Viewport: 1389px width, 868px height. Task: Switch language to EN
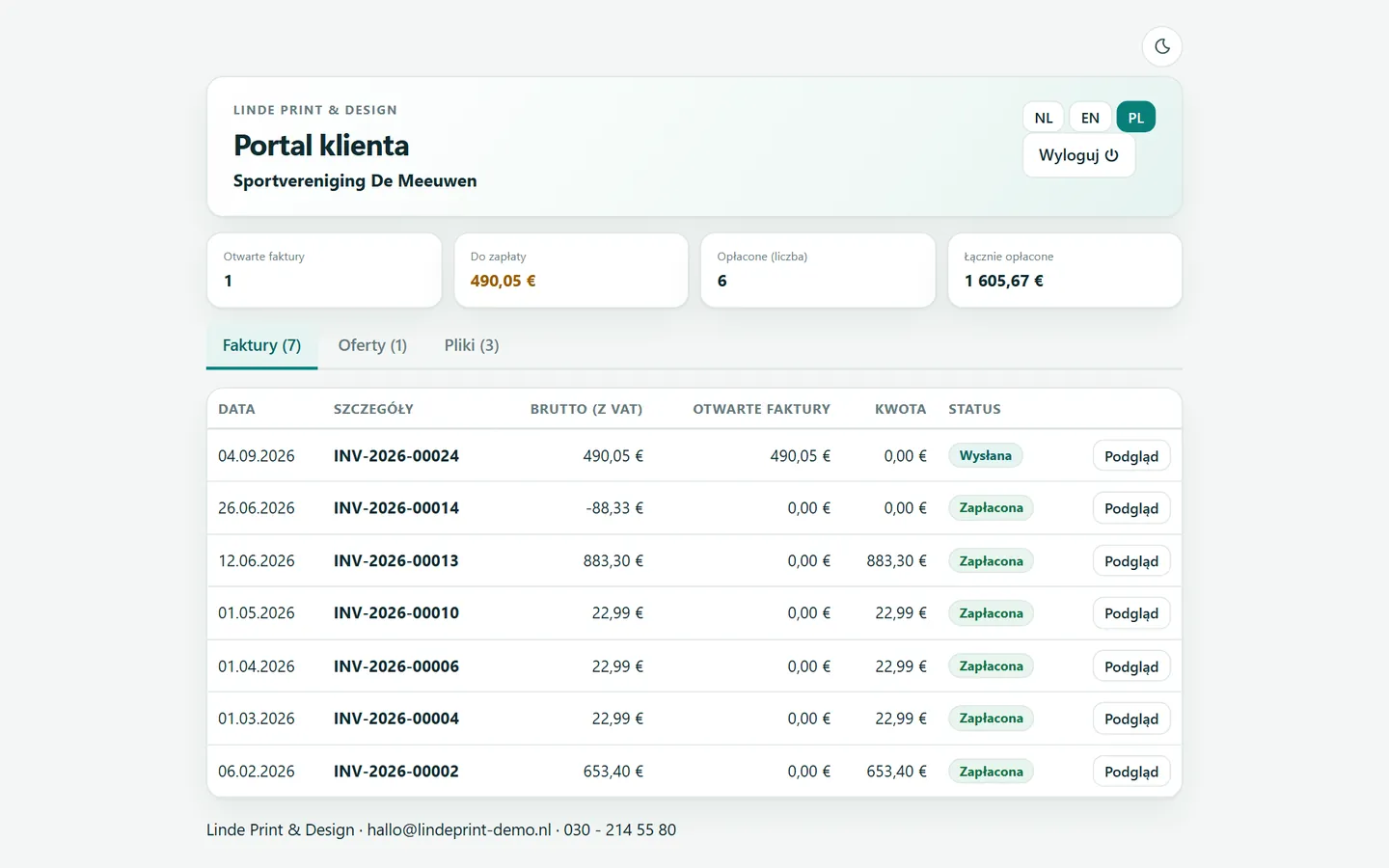point(1090,118)
